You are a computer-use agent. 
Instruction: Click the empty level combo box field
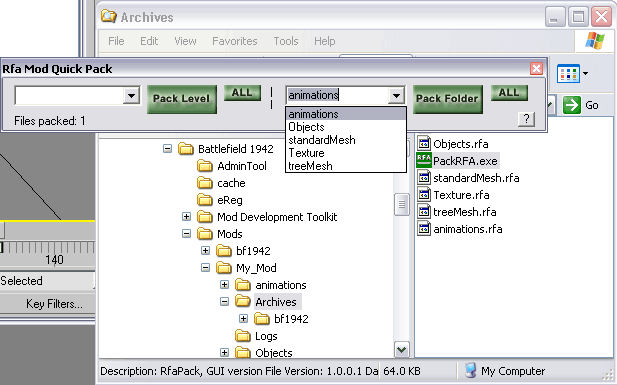pos(69,95)
